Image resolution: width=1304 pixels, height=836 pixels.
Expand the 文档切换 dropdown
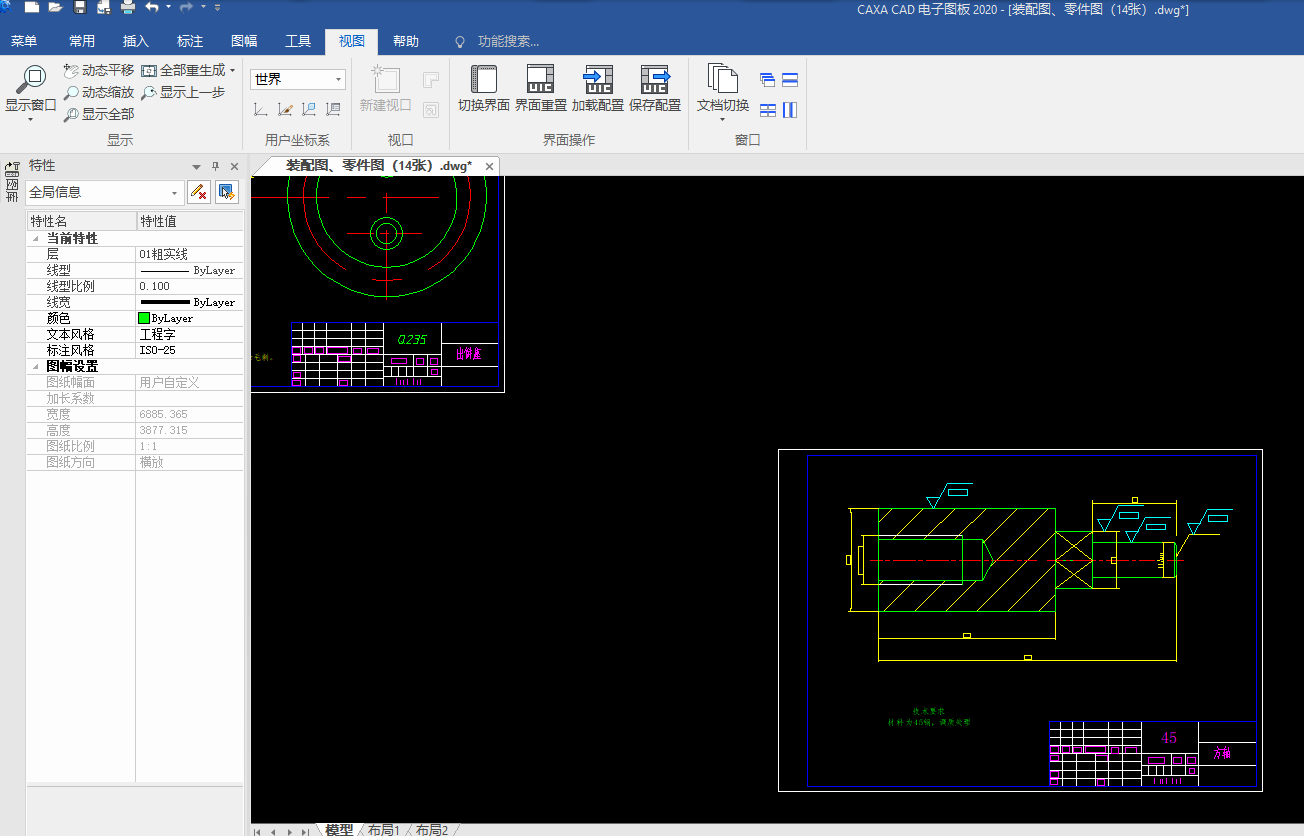pos(723,119)
